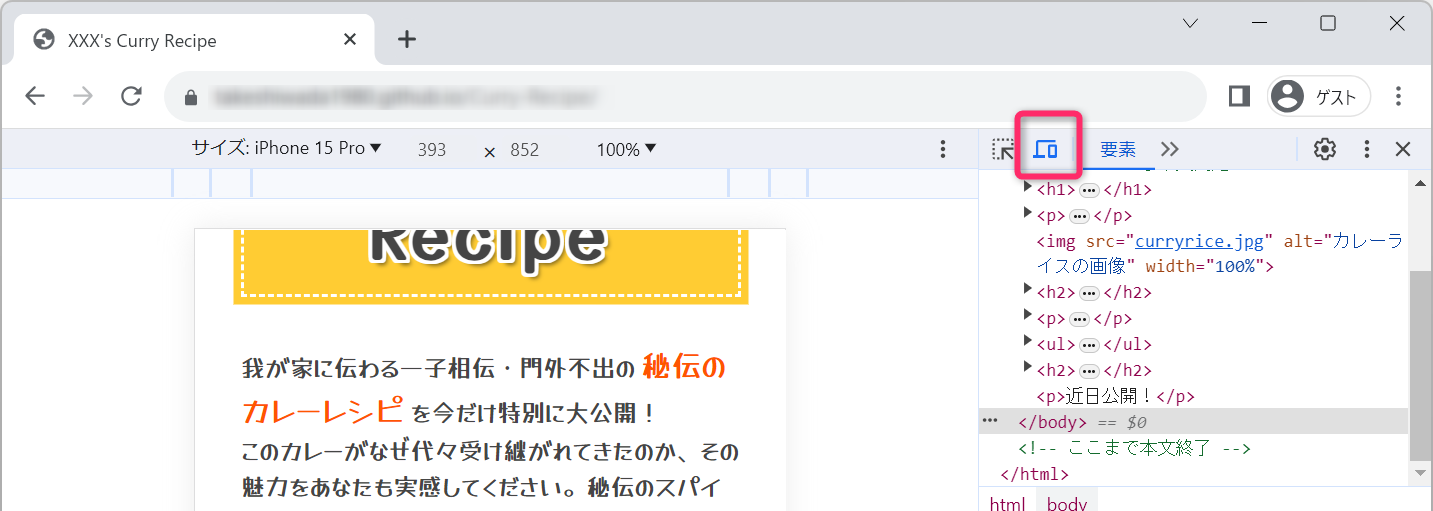
Task: Click the width field showing 393
Action: point(432,150)
